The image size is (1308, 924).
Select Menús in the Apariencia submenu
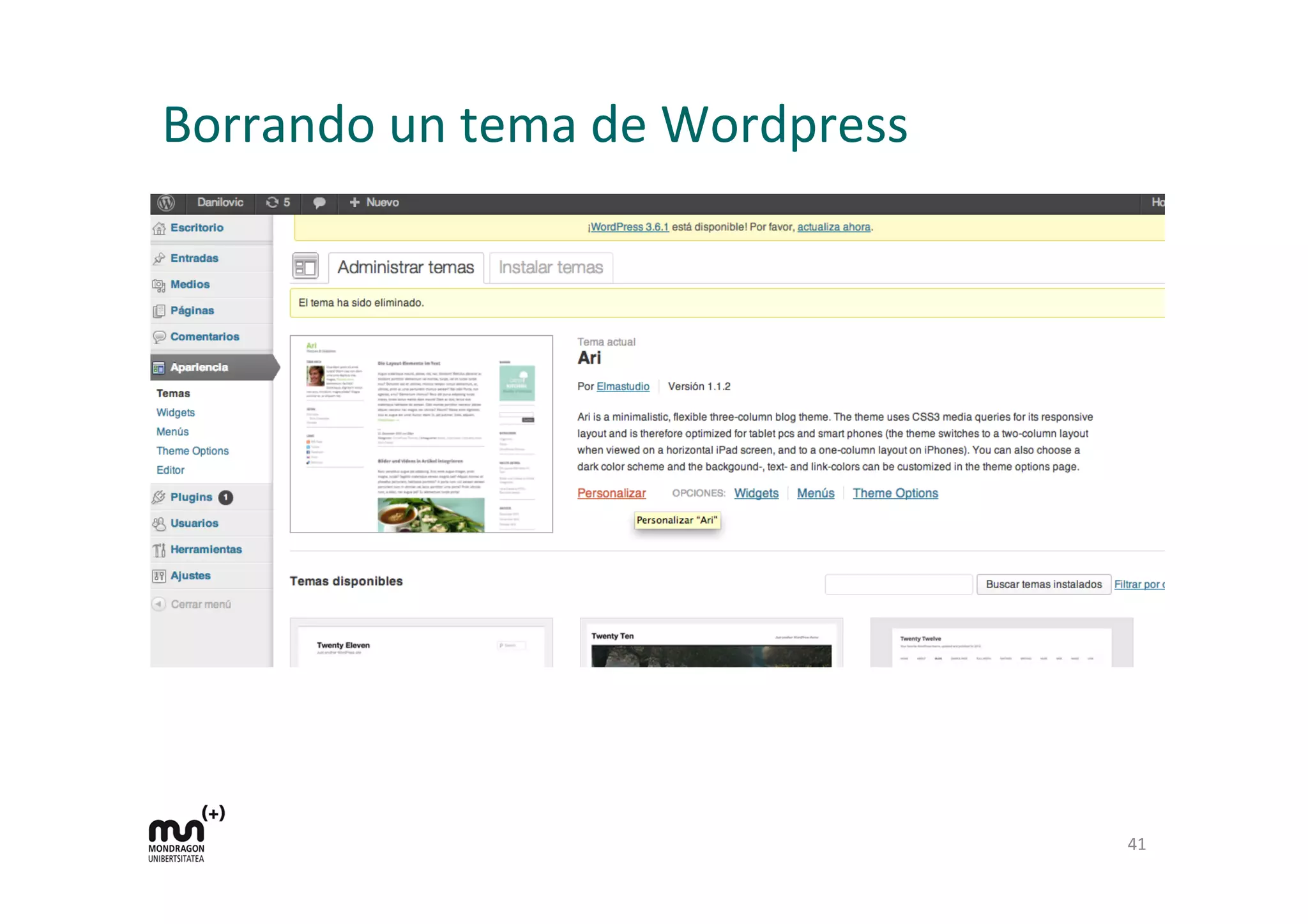point(172,432)
